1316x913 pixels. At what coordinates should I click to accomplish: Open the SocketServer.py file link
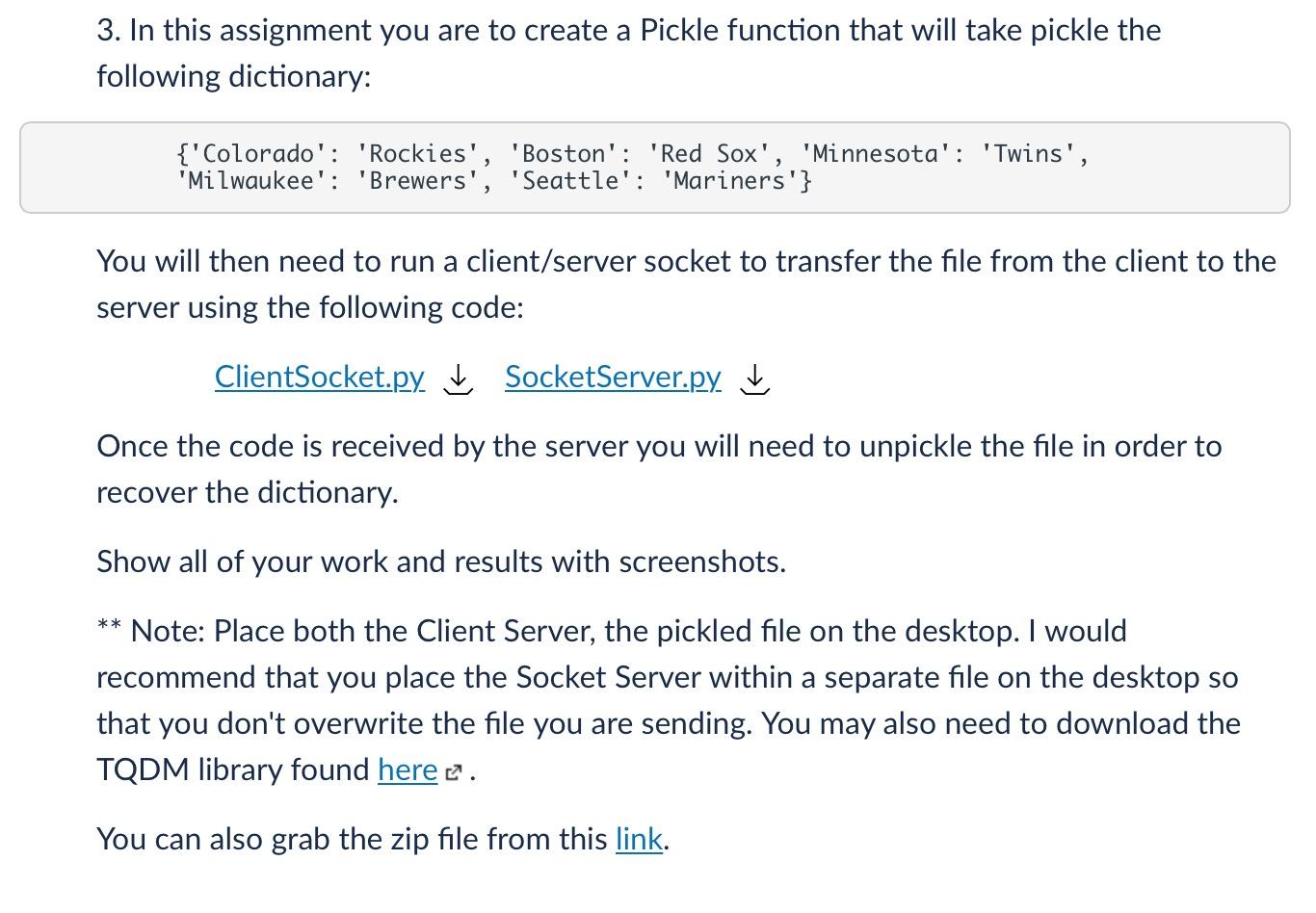pyautogui.click(x=613, y=377)
